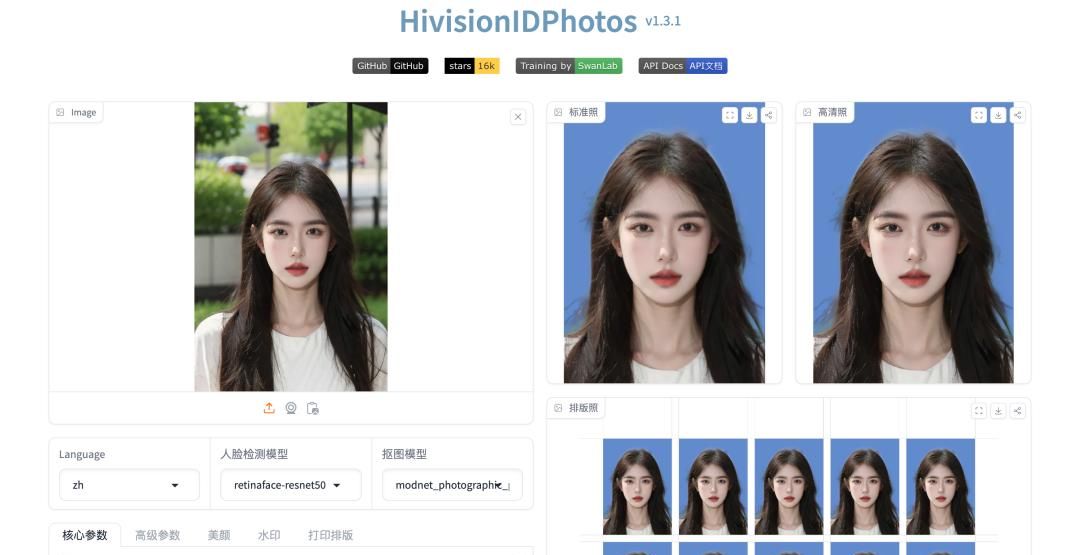Screen dimensions: 1080x555
Task: Click the paste from clipboard icon
Action: [x=313, y=408]
